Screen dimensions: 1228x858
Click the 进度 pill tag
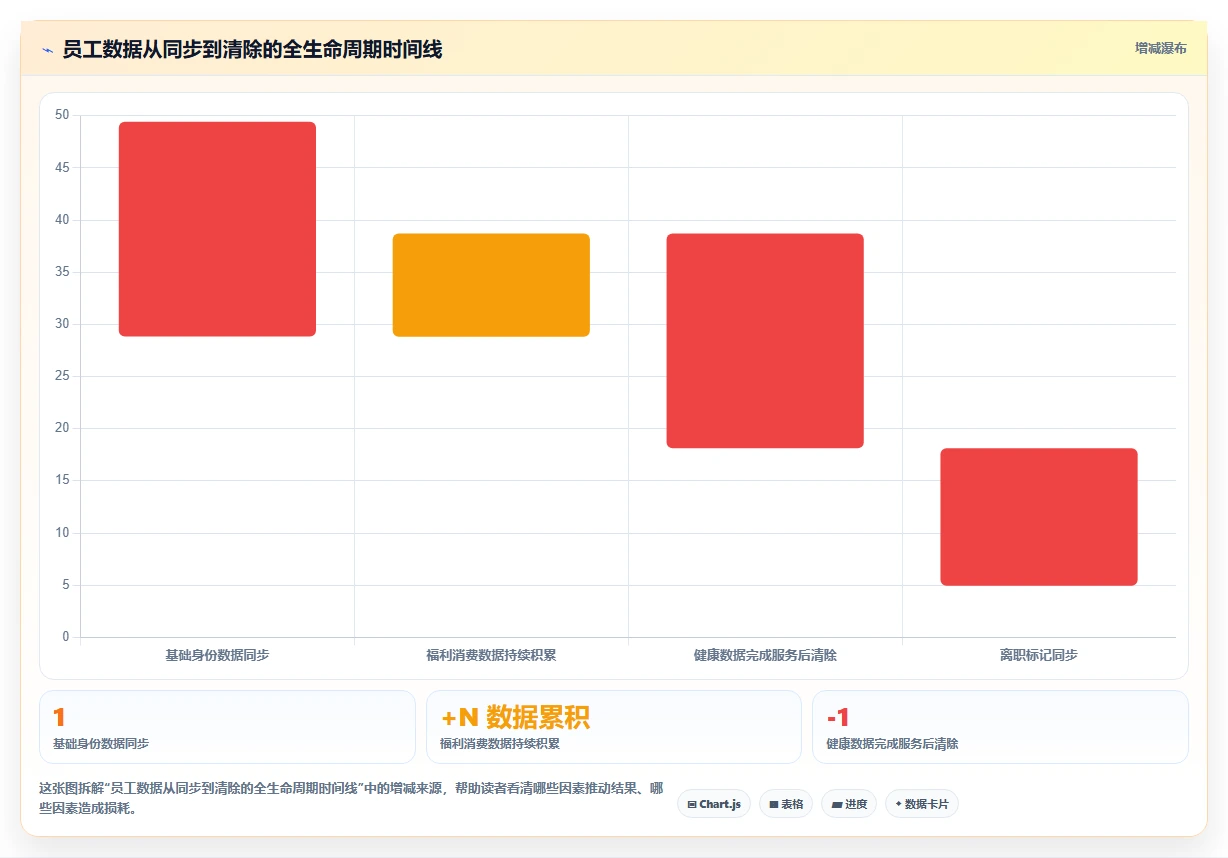[x=849, y=804]
